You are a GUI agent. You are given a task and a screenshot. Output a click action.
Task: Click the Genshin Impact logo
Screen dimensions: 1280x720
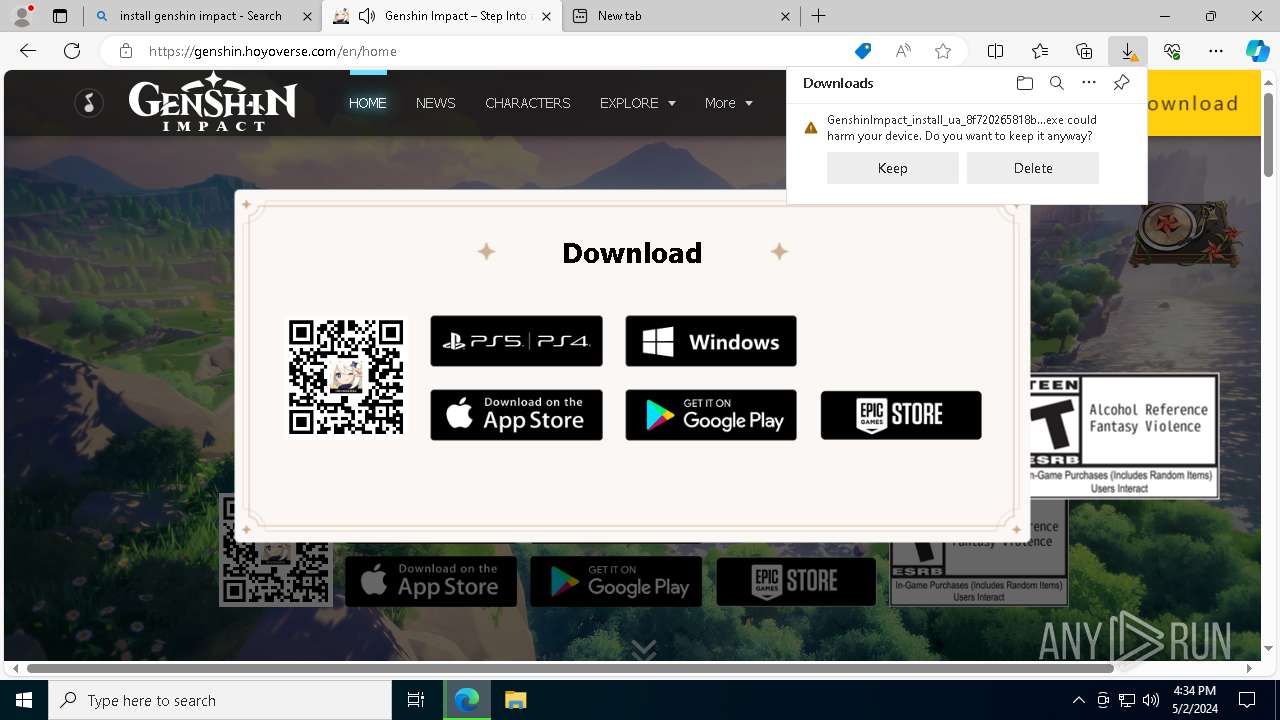[x=212, y=101]
